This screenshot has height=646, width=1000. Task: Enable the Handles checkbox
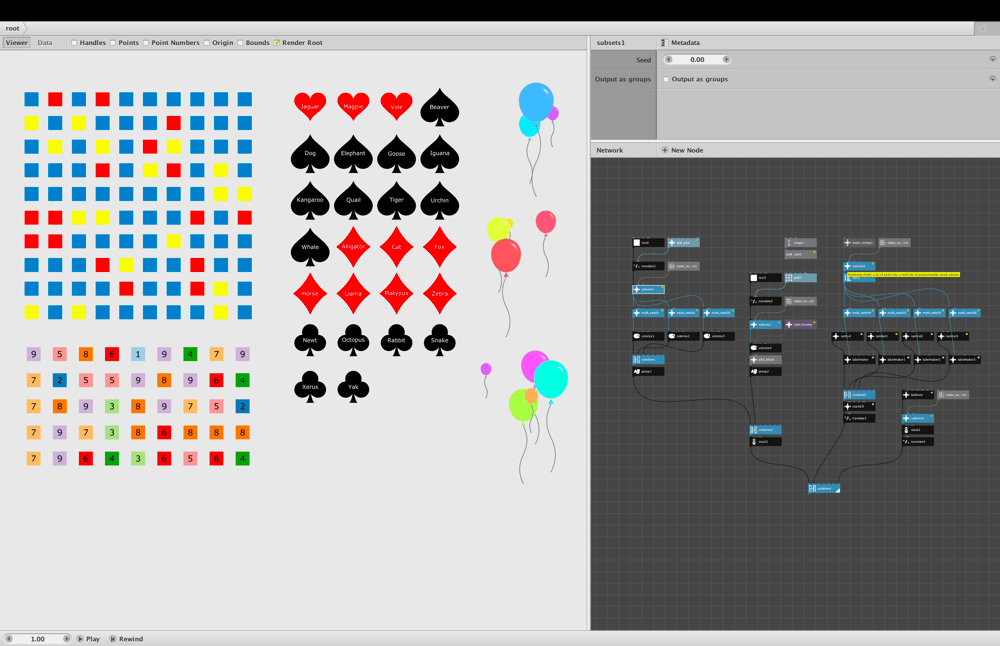74,43
